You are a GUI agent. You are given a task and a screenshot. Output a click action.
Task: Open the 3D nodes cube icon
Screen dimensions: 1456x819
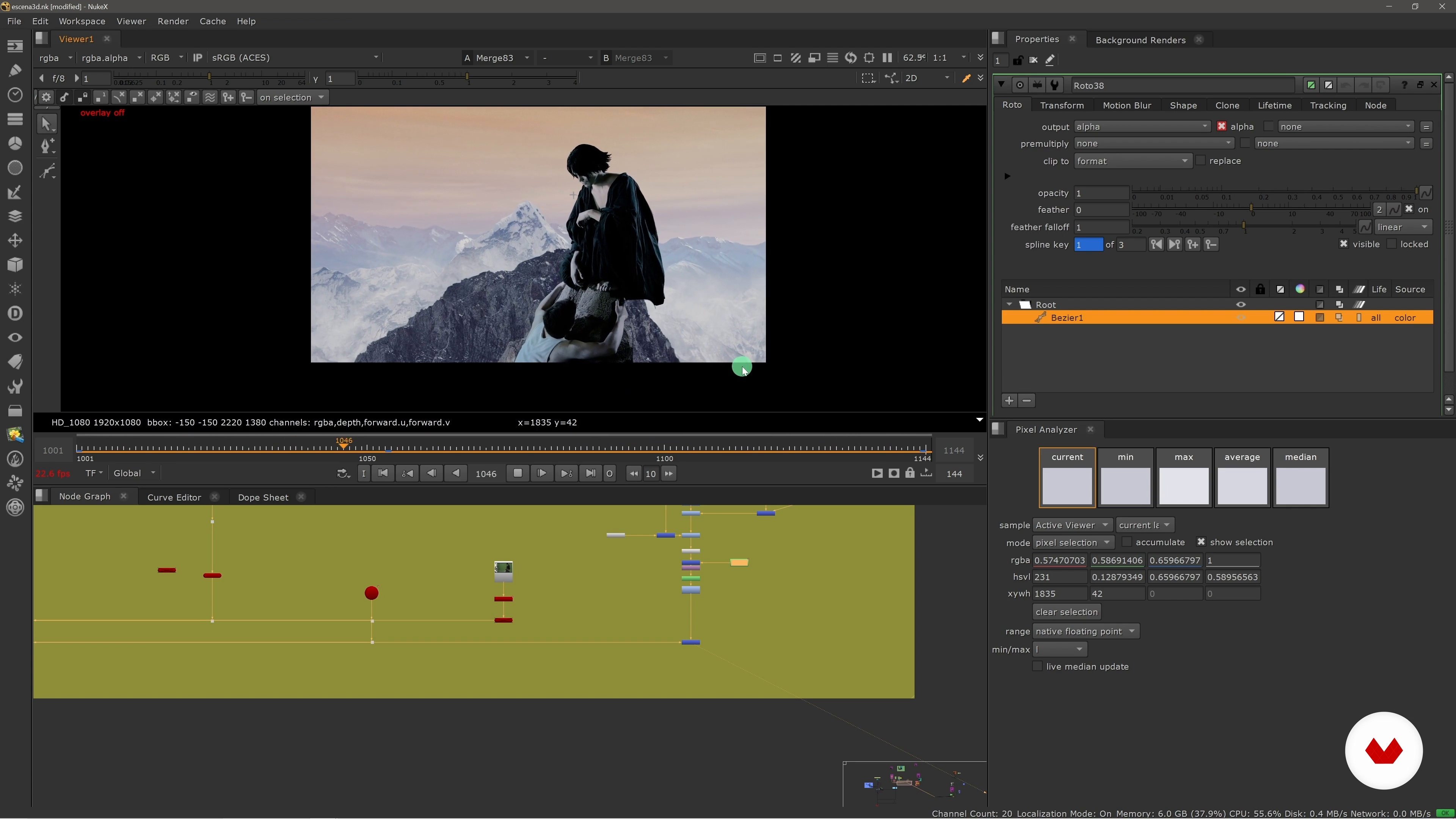(x=15, y=265)
